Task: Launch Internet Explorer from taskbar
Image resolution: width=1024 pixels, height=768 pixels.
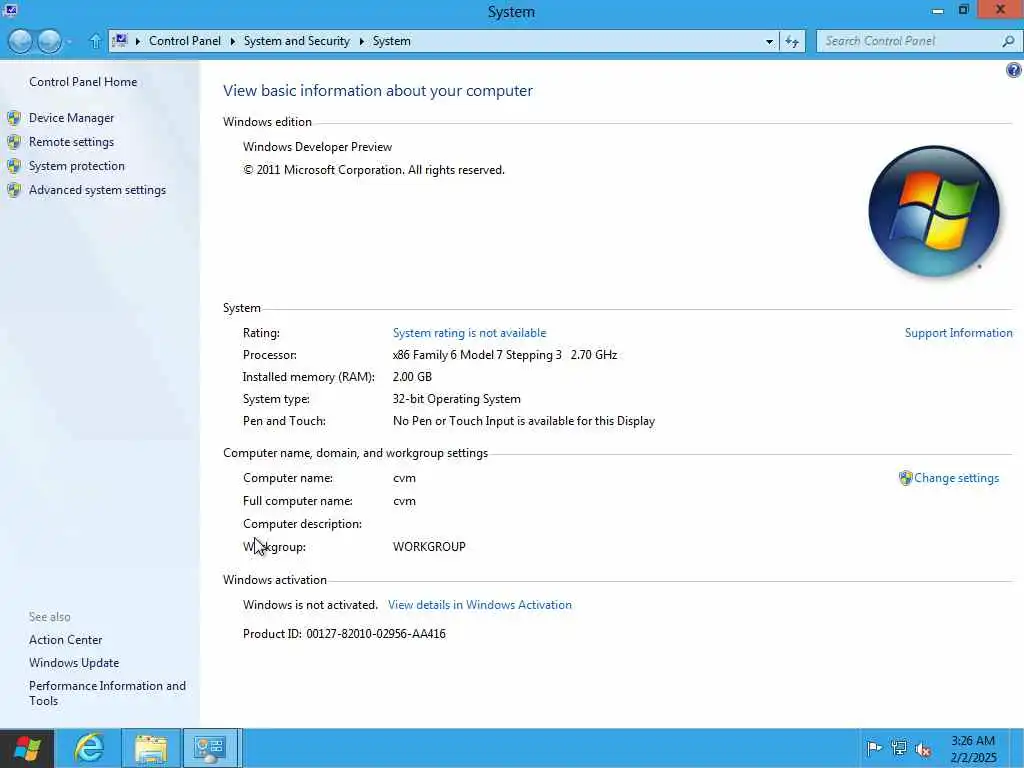Action: click(89, 748)
